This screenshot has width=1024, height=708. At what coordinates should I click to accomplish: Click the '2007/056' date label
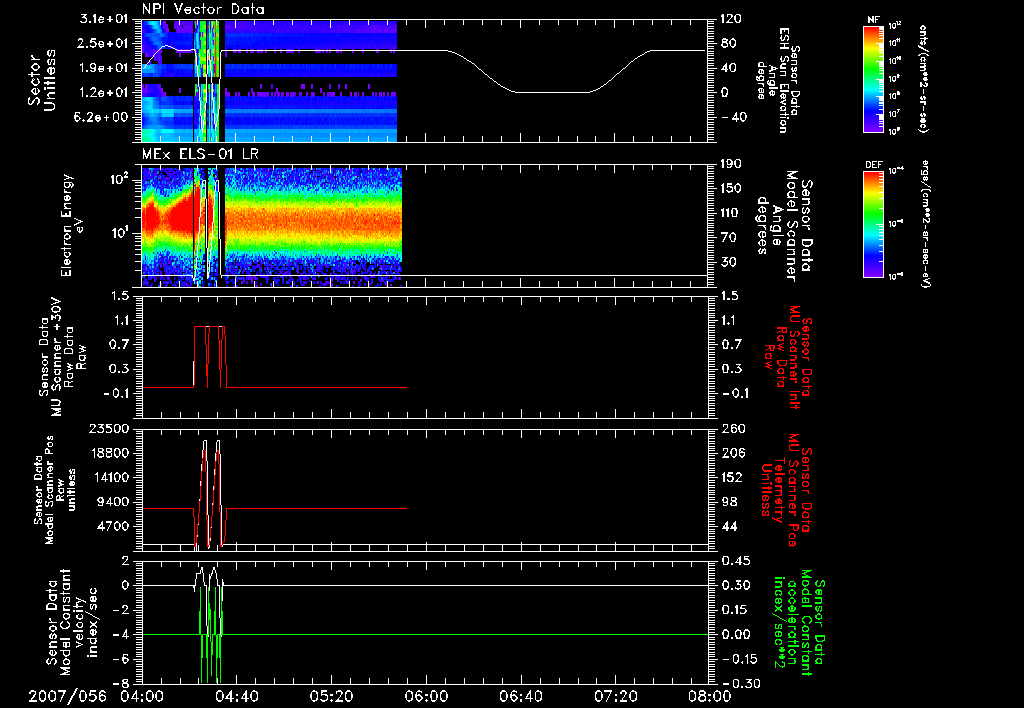(67, 696)
